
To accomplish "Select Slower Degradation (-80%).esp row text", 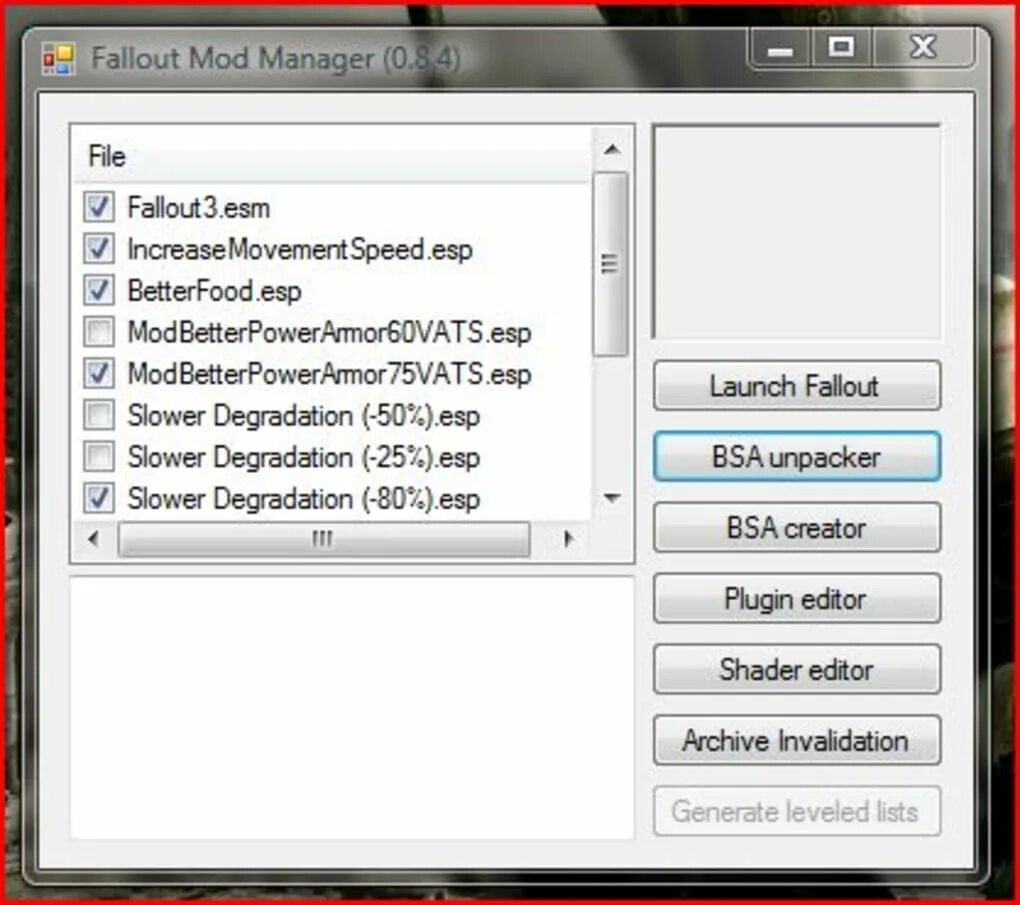I will click(304, 500).
